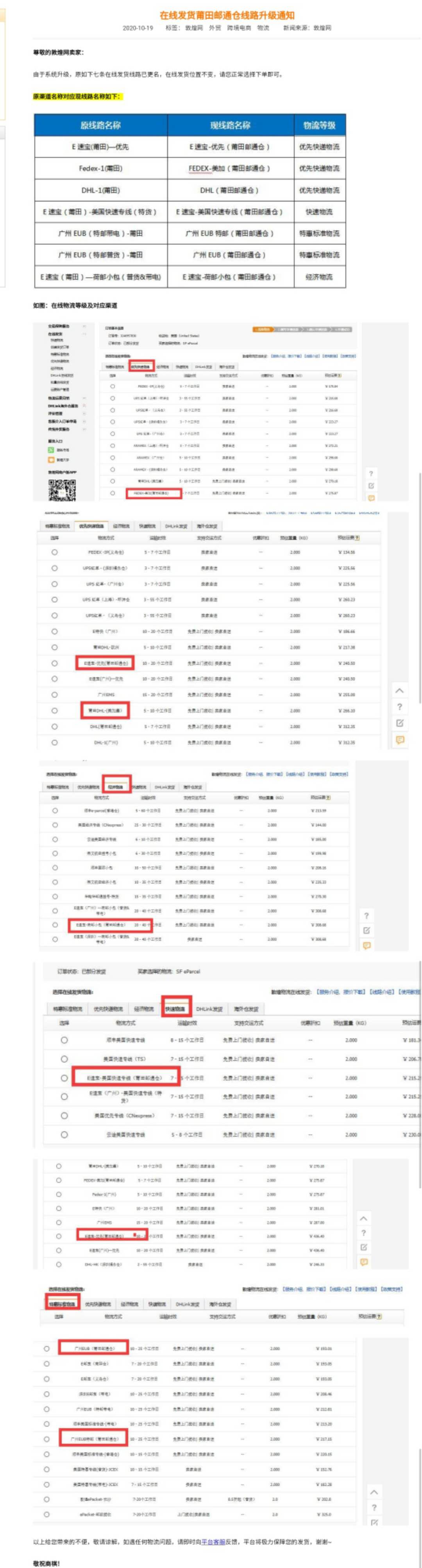Click 优先快递物流 cell in the Fedex-1 row
The image size is (422, 1568).
(x=320, y=168)
